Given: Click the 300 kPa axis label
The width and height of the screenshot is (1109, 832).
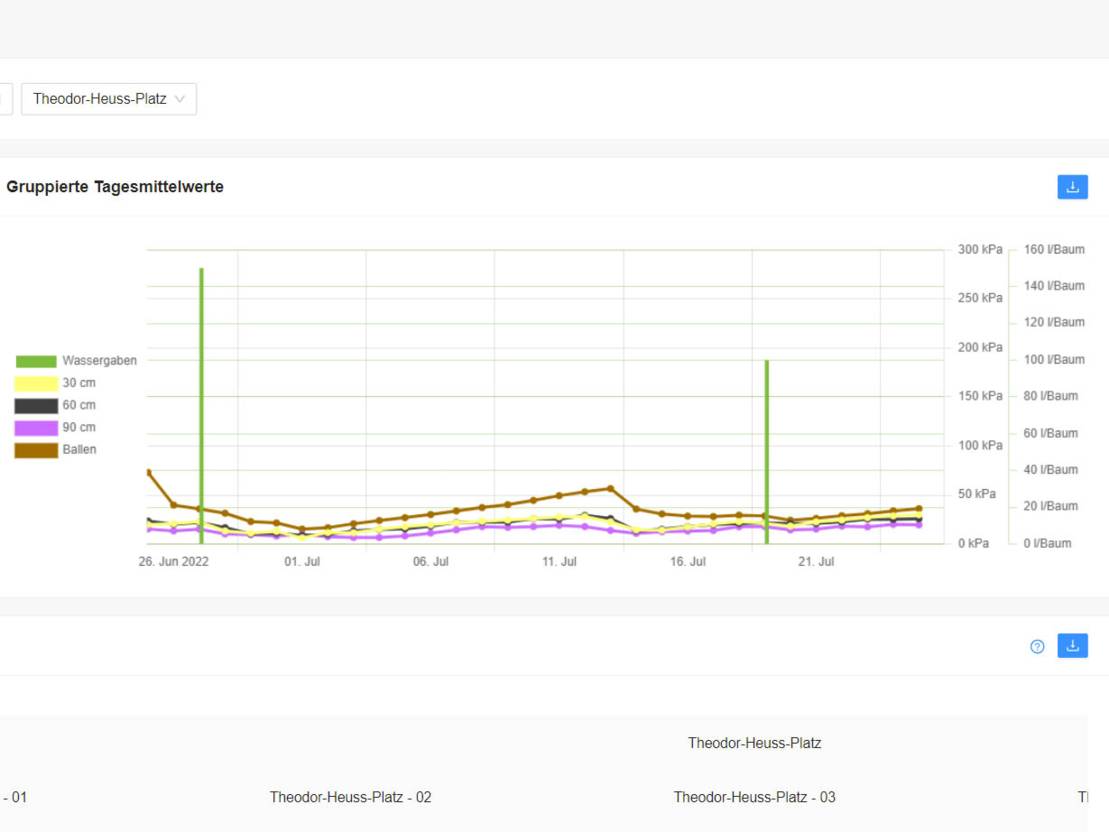Looking at the screenshot, I should point(979,249).
